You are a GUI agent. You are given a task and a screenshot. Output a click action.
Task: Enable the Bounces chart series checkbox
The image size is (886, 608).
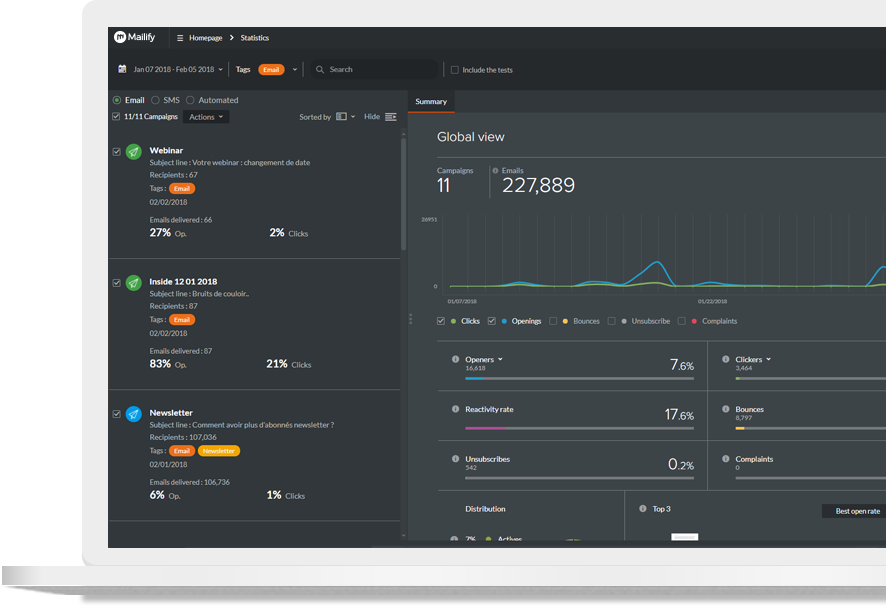553,321
